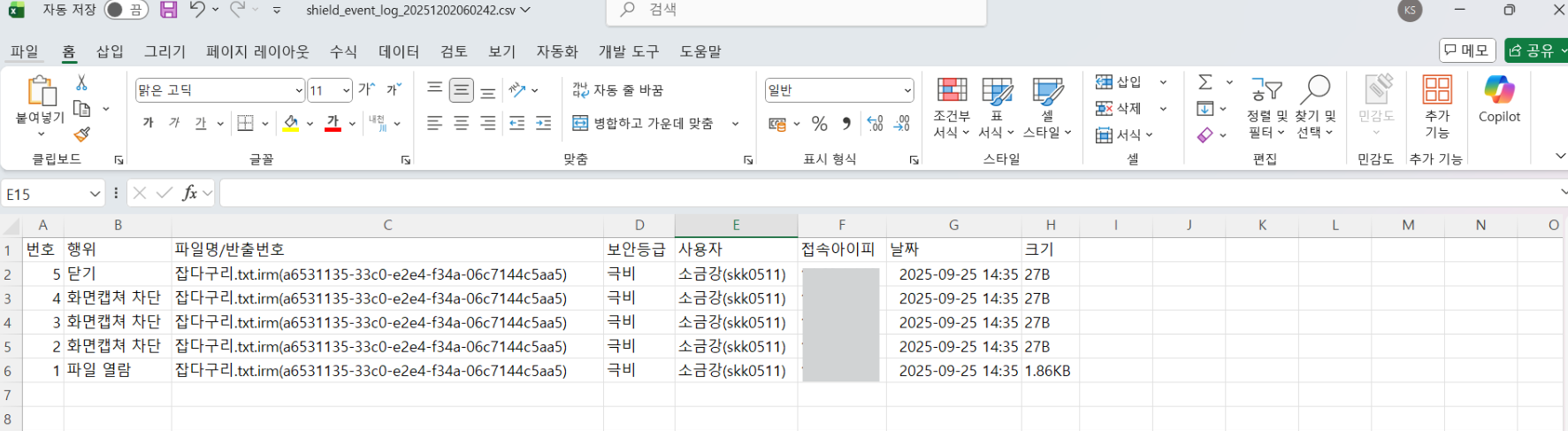Screen dimensions: 1568x431
Task: Click the Format Painter brush icon
Action: point(81,135)
